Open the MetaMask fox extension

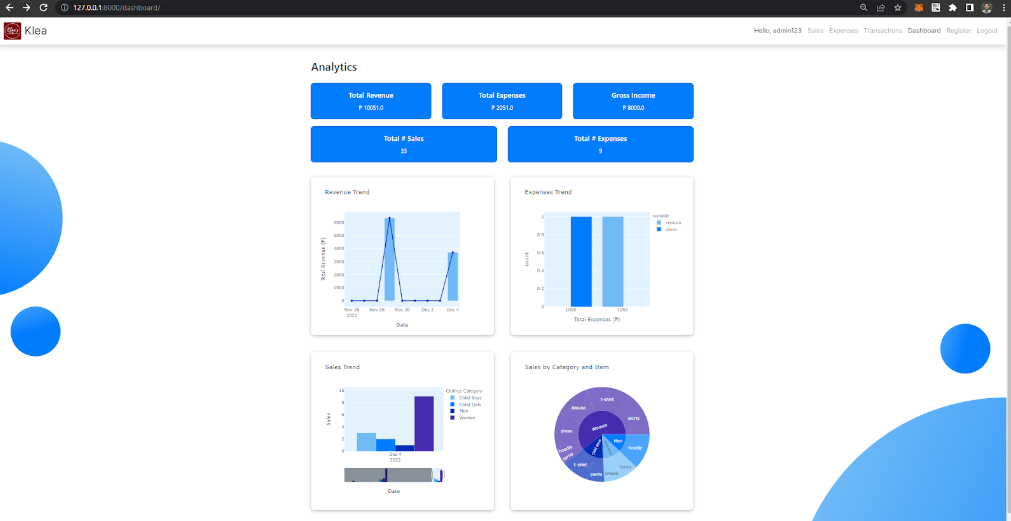(x=919, y=8)
